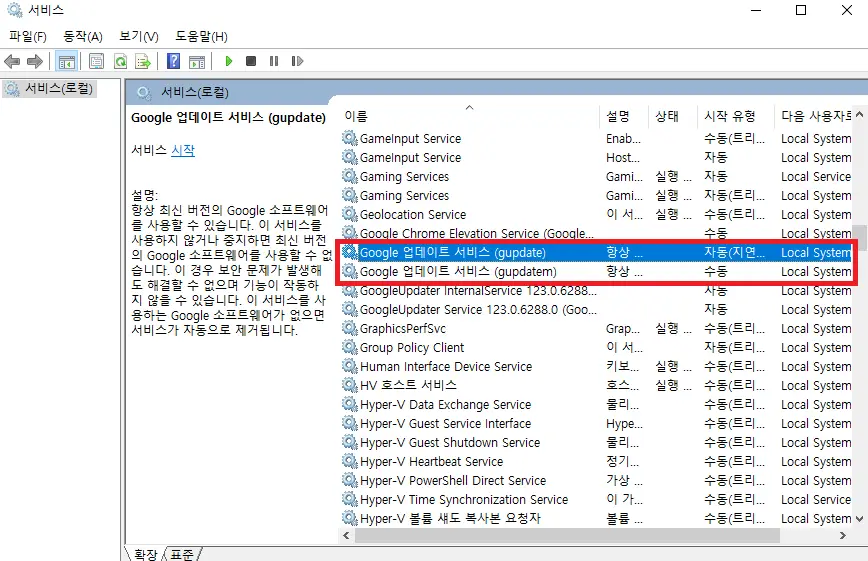Go back with the toolbar back arrow
Viewport: 868px width, 561px height.
coord(12,61)
